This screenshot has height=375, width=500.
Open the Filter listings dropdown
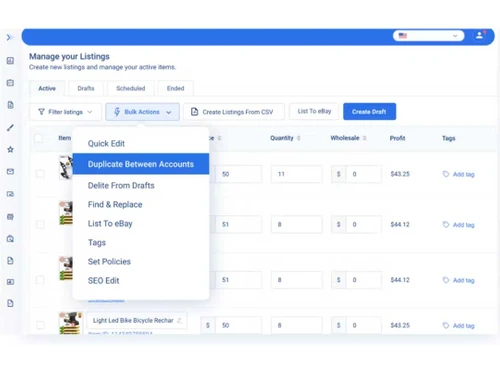(x=65, y=112)
